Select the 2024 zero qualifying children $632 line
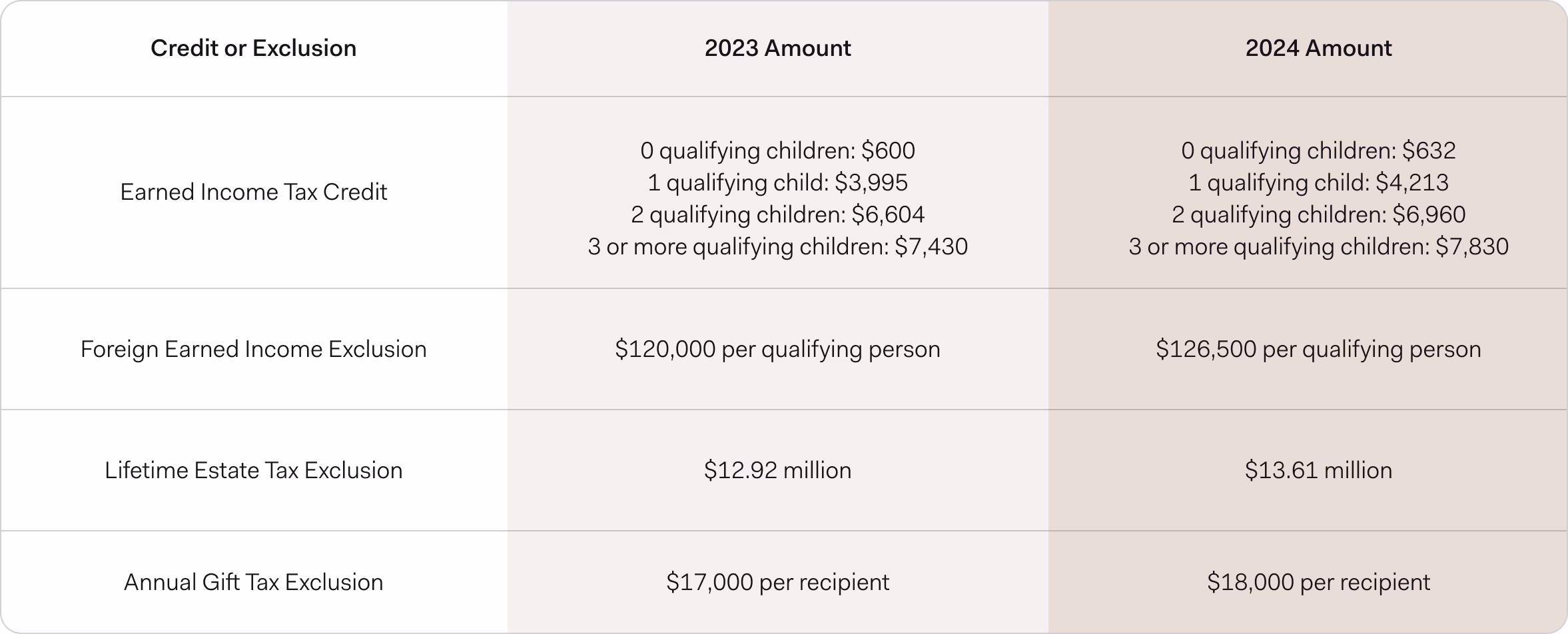Screen dimensions: 1568x634 pos(1318,151)
